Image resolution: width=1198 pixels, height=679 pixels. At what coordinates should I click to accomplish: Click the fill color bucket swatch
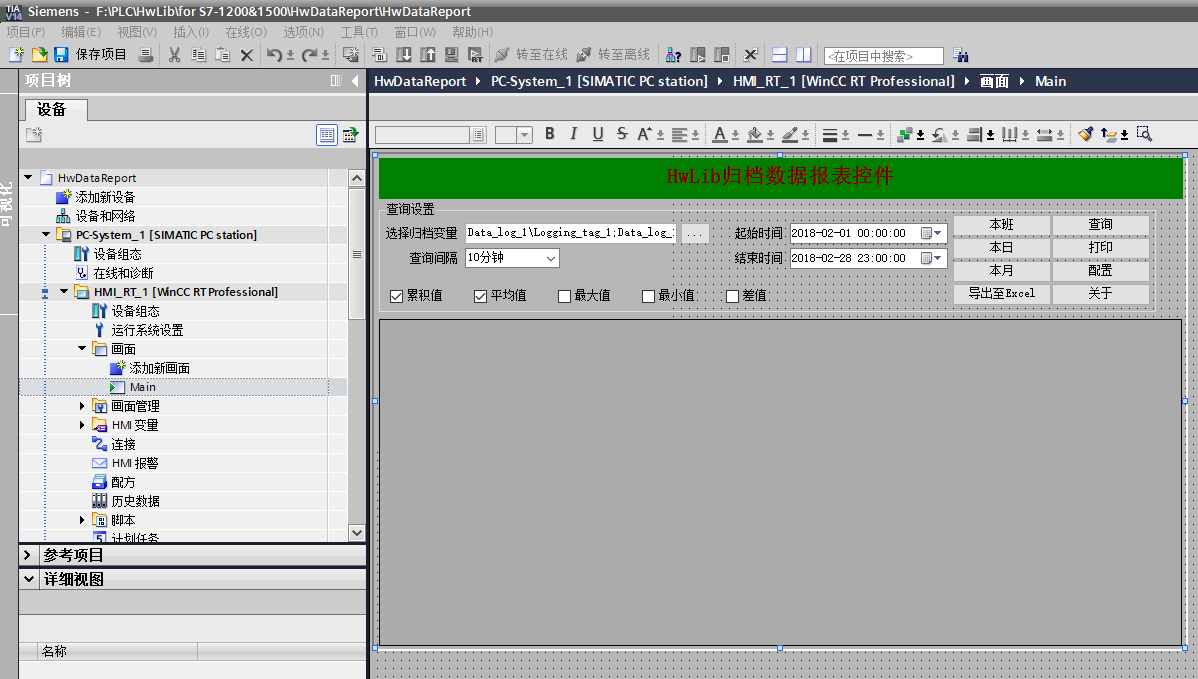755,134
